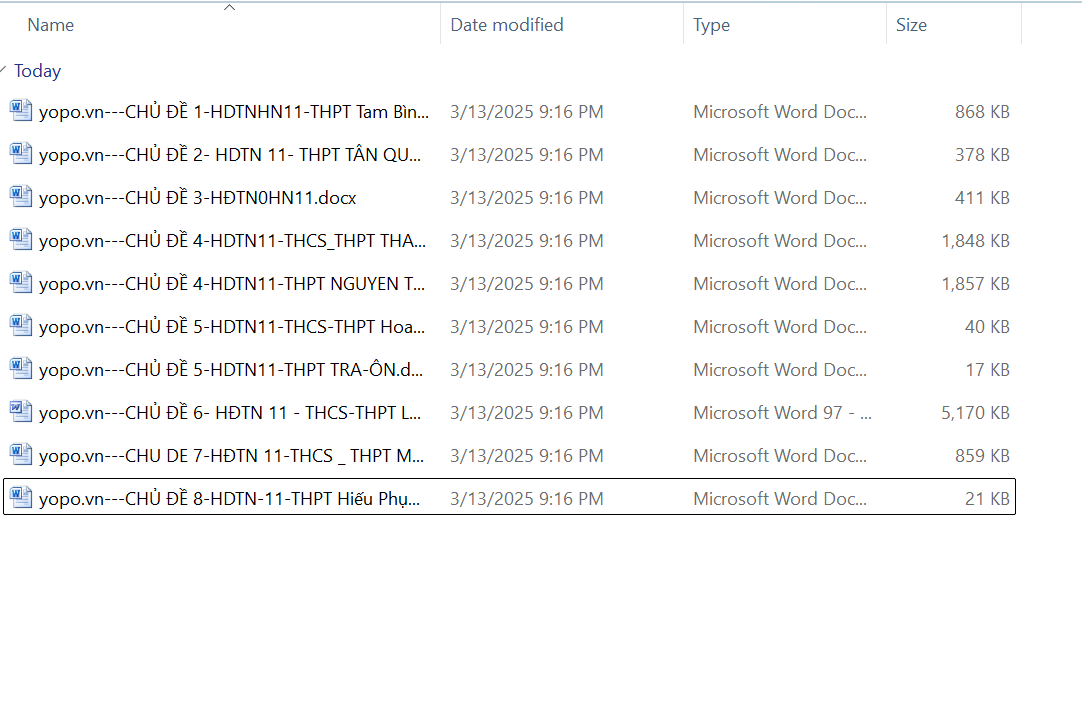Click Word 97 icon of CHỦ ĐỀ 6 file

click(x=21, y=412)
